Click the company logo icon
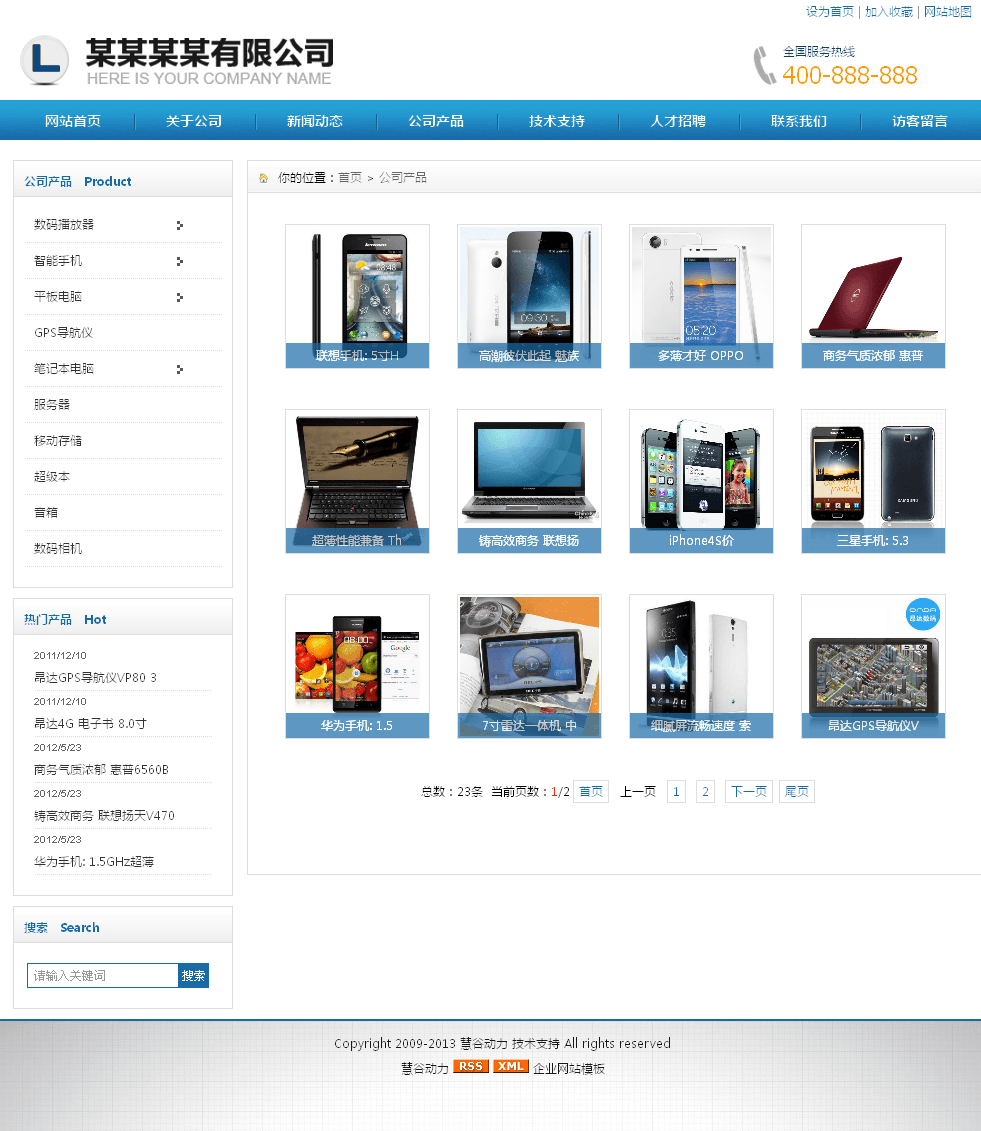The height and width of the screenshot is (1131, 981). 45,61
